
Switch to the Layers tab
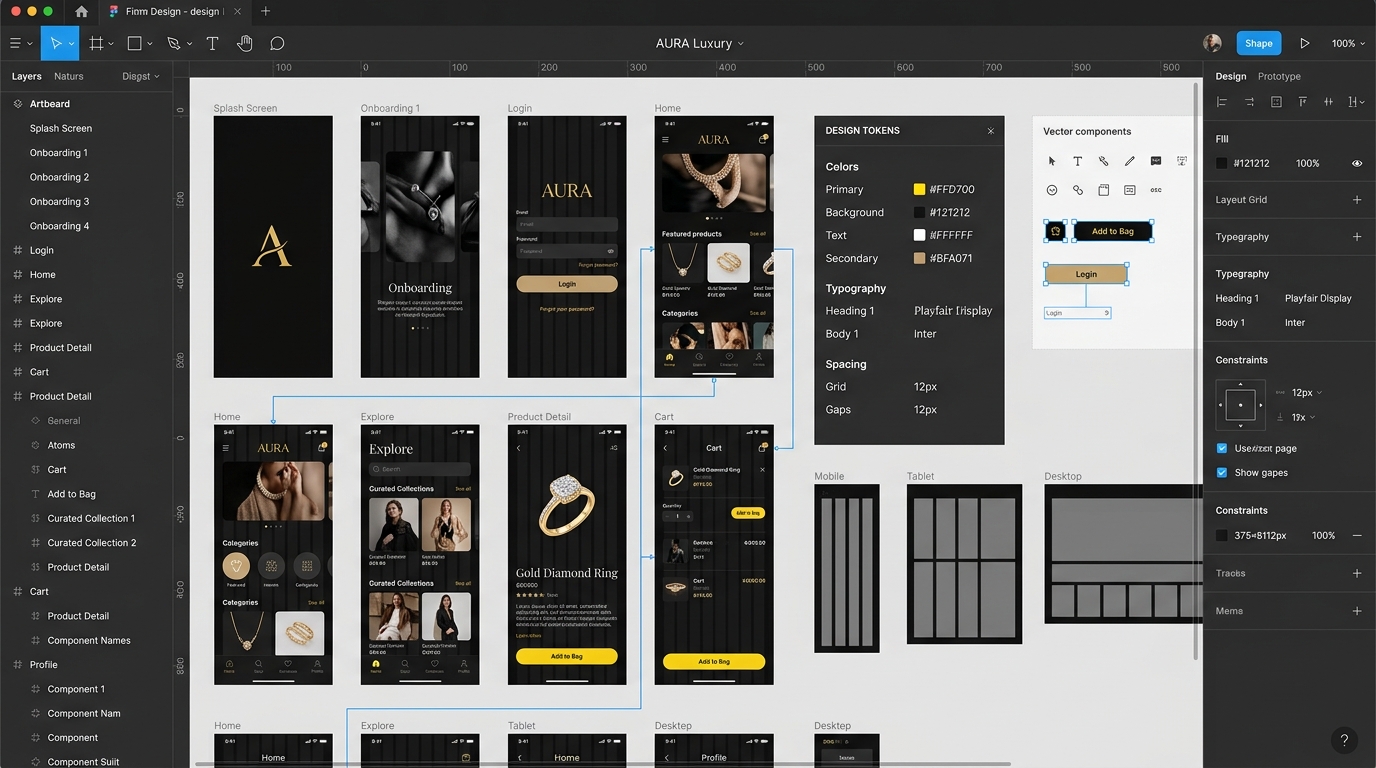pyautogui.click(x=27, y=76)
